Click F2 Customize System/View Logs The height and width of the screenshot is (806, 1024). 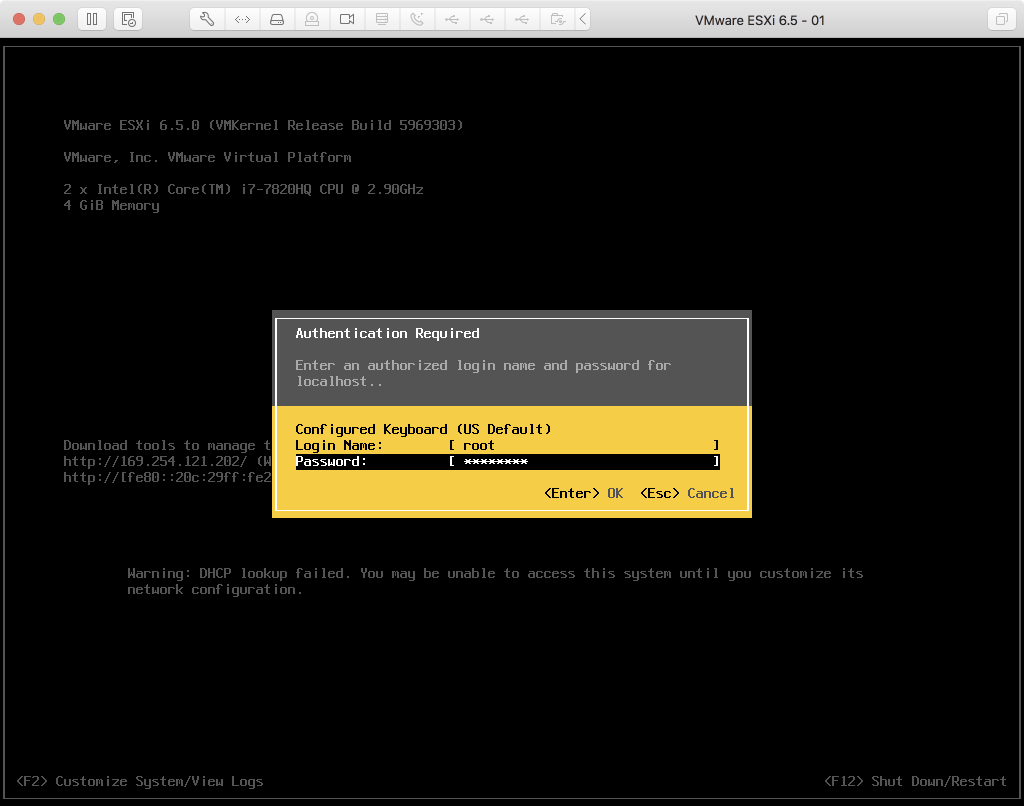click(x=140, y=781)
